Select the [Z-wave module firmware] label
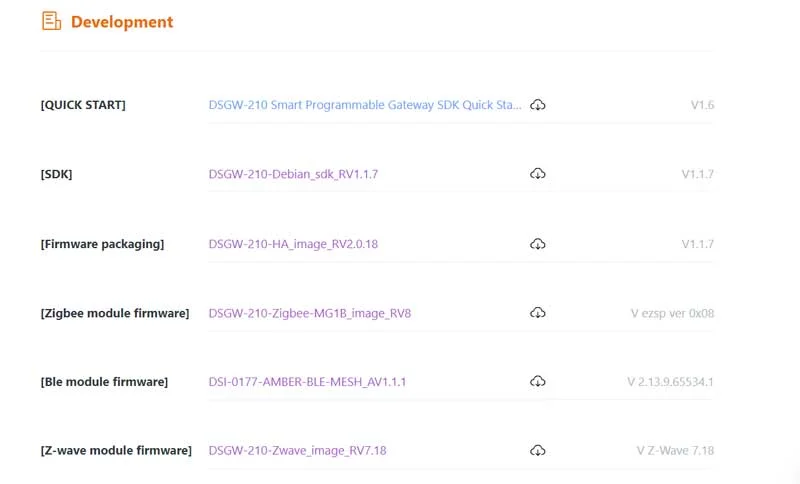The width and height of the screenshot is (800, 484). [116, 451]
